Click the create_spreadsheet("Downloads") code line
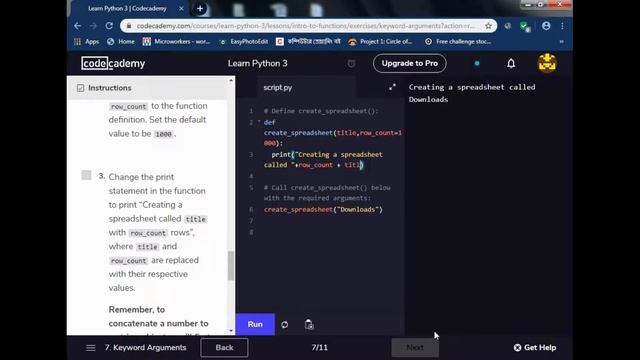 [x=323, y=209]
